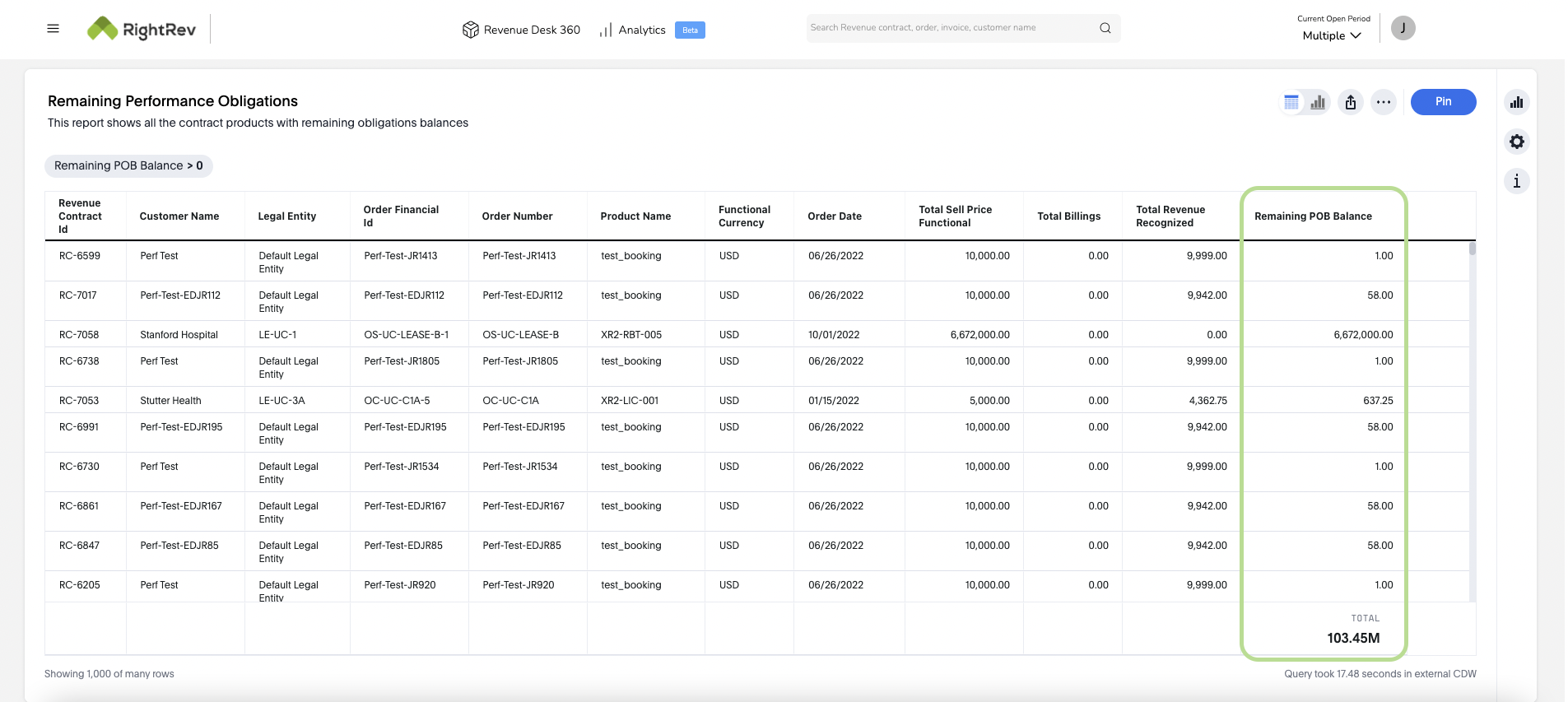Viewport: 1568px width, 702px height.
Task: Click the search magnifier icon
Action: point(1105,28)
